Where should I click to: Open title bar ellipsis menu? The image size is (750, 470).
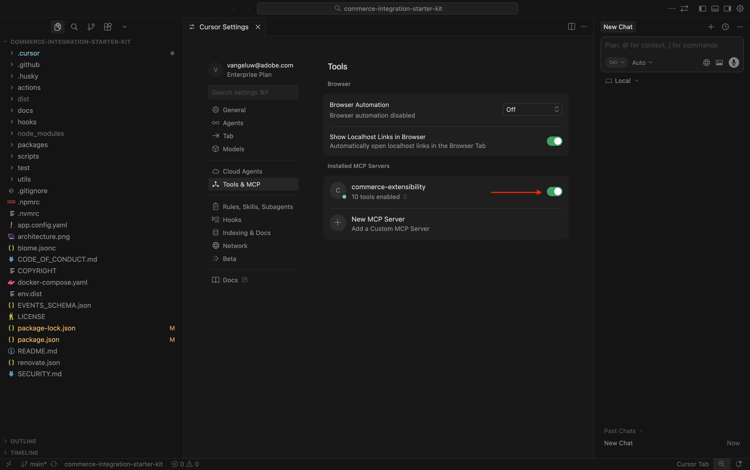[x=672, y=9]
